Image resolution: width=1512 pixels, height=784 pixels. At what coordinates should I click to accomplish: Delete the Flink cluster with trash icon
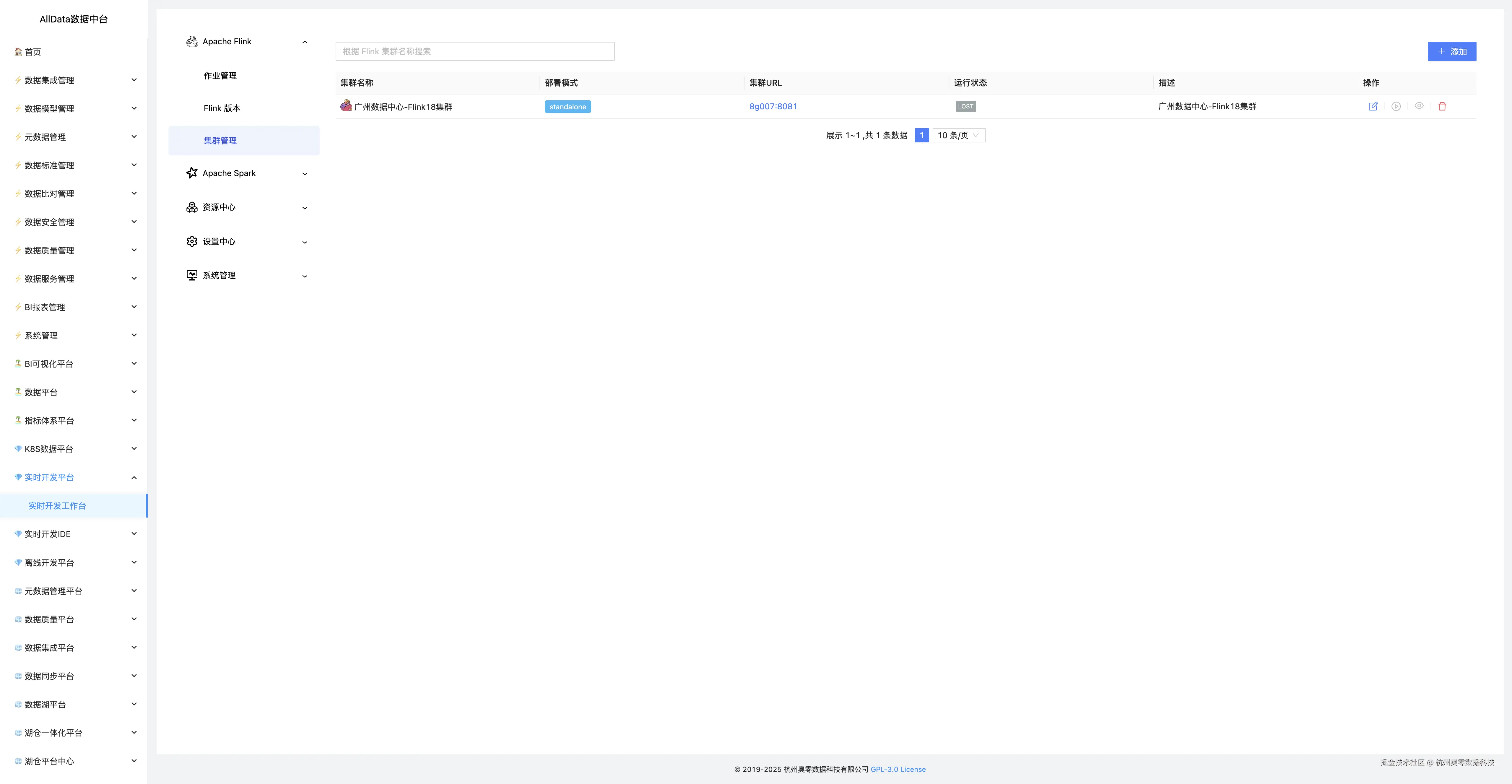1442,106
